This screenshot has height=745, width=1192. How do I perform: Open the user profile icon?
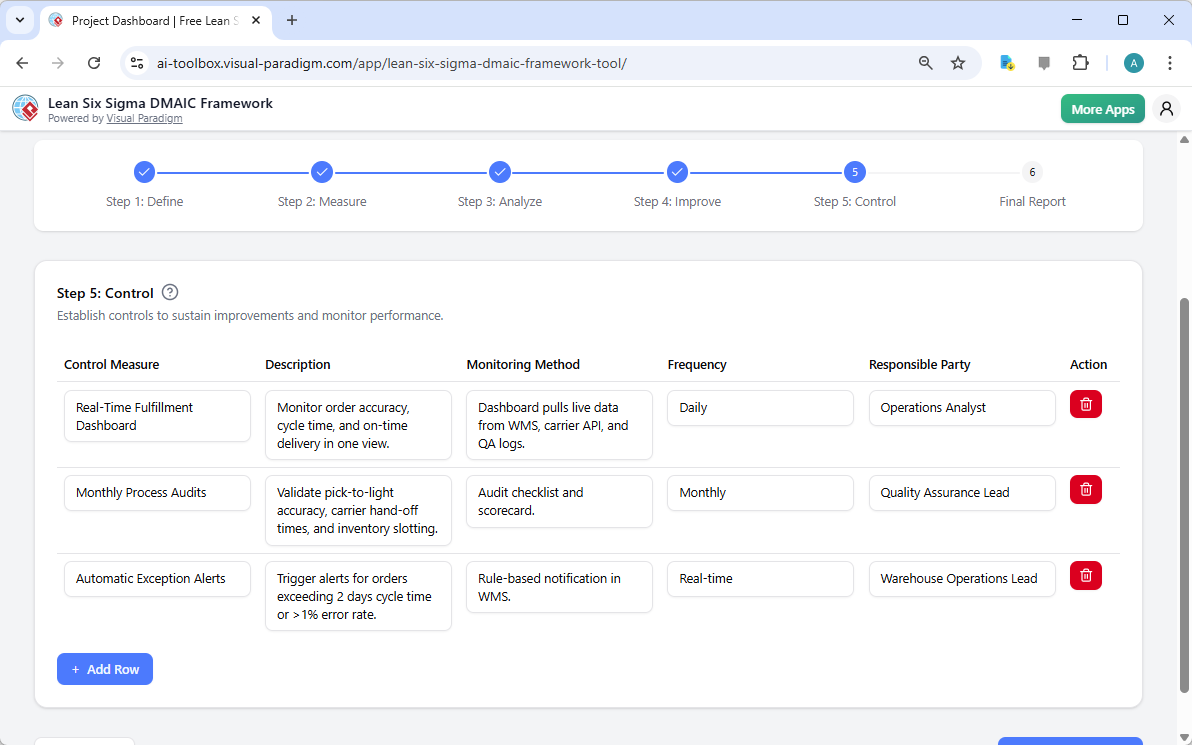tap(1166, 108)
